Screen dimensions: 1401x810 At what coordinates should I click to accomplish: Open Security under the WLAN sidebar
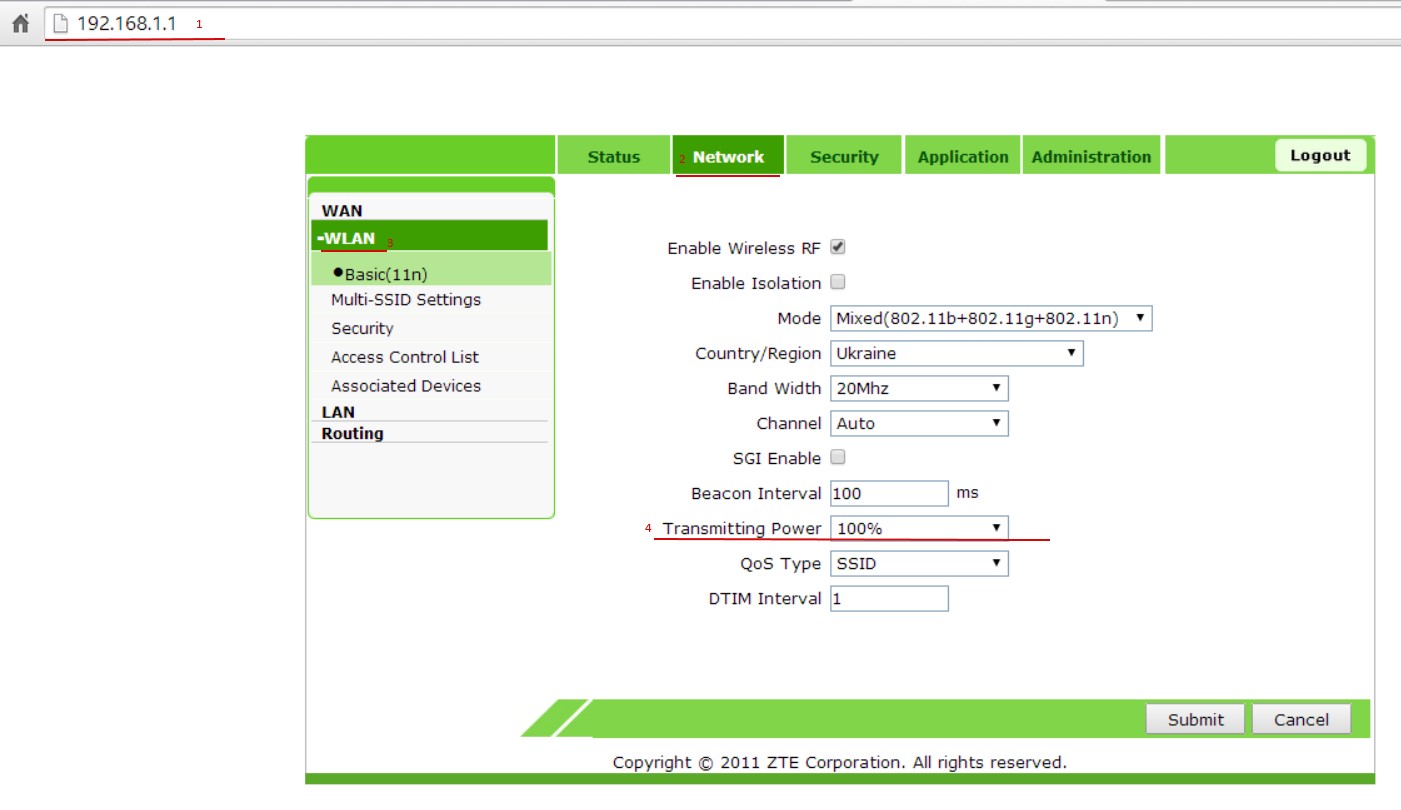coord(362,329)
